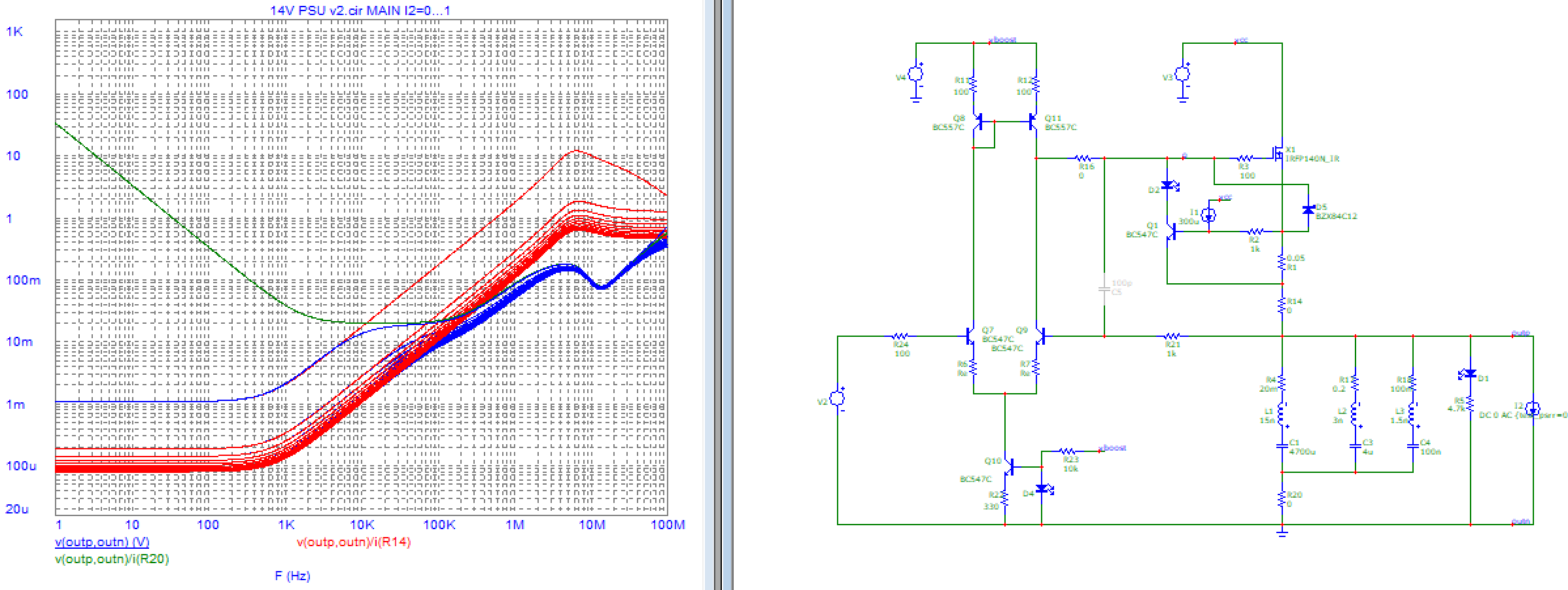Select resistor R22 330 symbol

click(x=1005, y=498)
